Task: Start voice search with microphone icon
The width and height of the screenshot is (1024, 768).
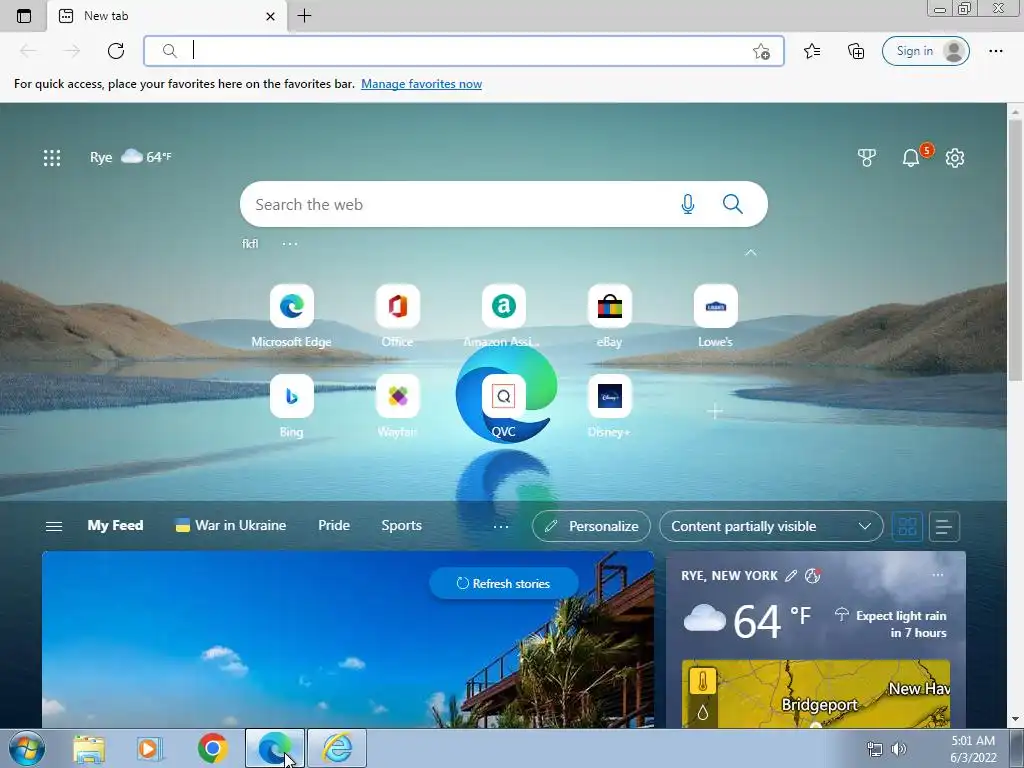Action: pos(687,204)
